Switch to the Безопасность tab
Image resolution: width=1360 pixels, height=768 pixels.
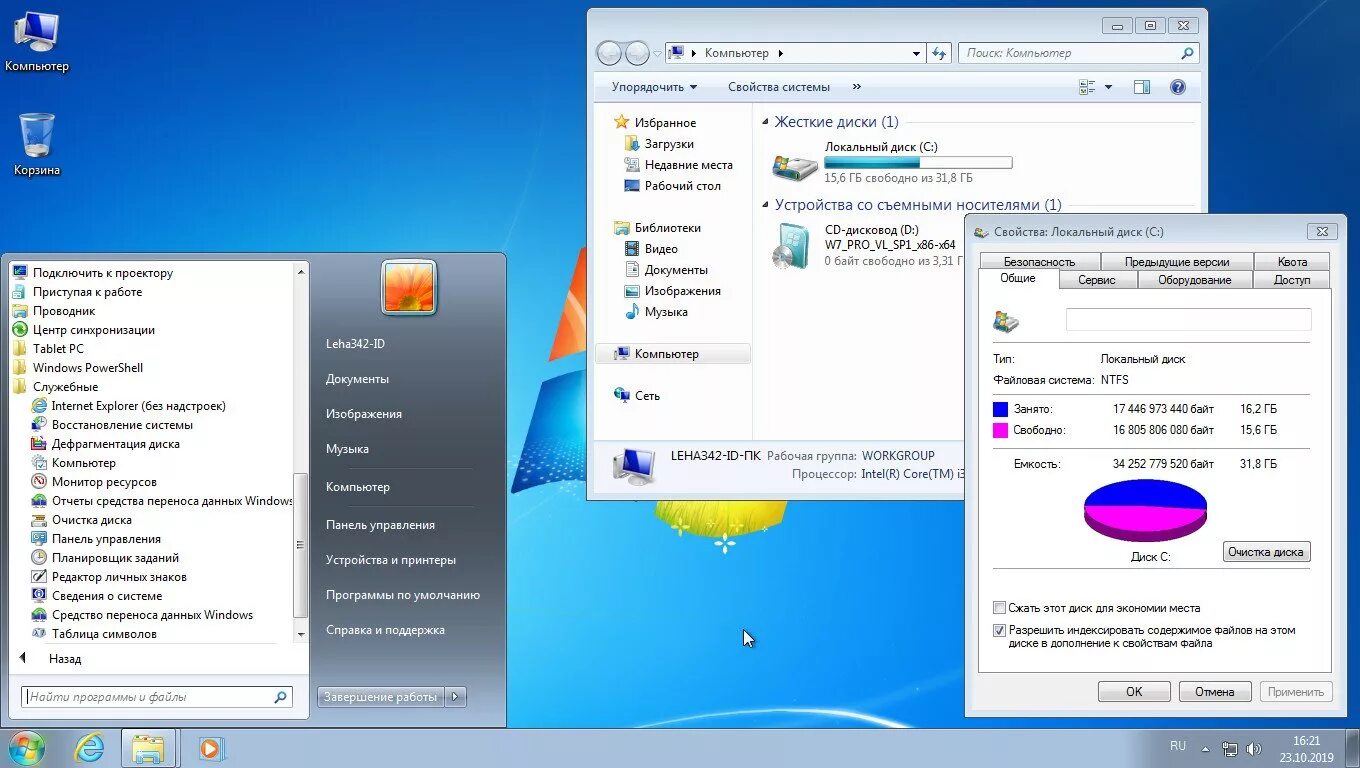point(1039,261)
